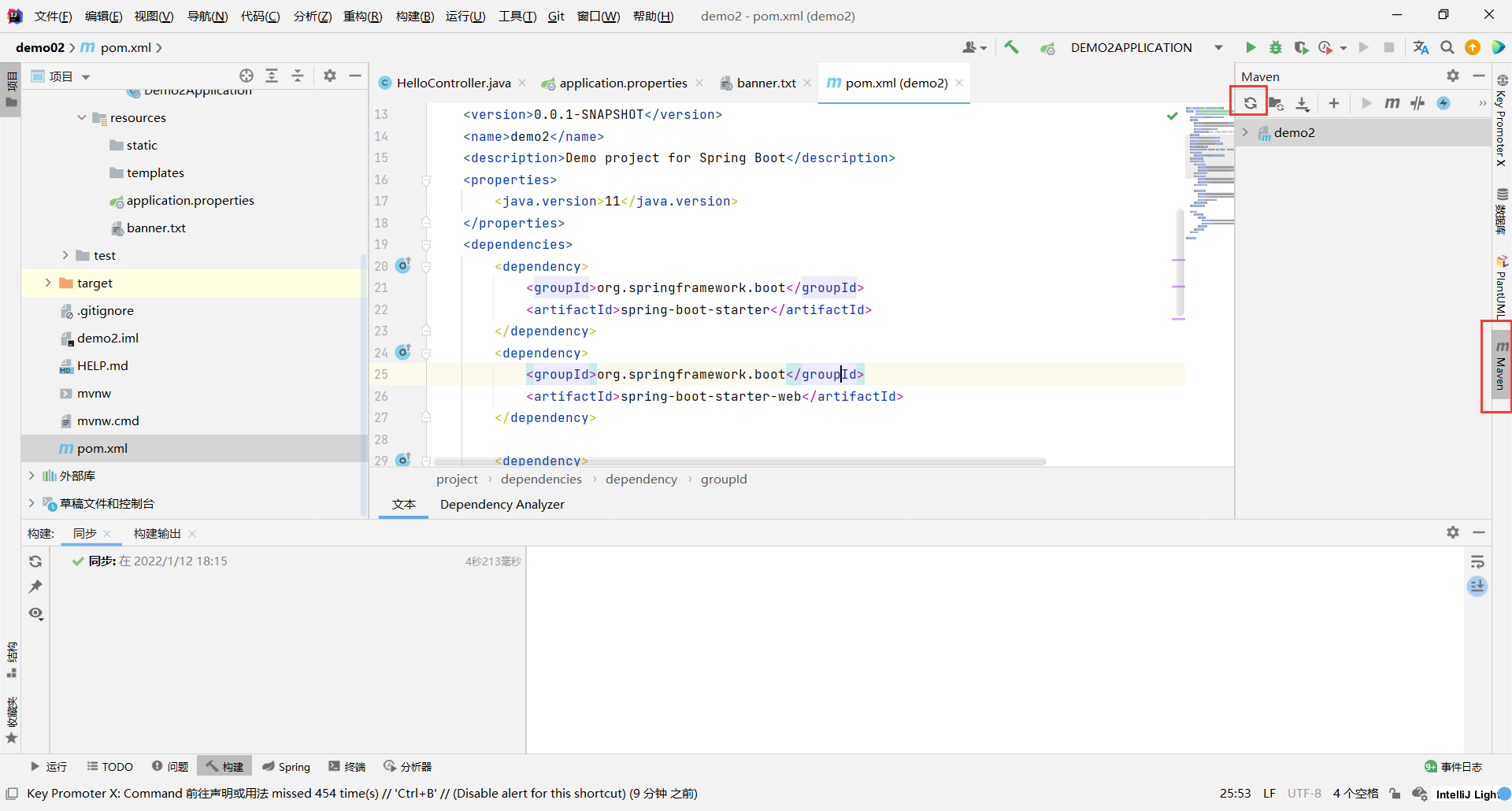The width and height of the screenshot is (1512, 811).
Task: Run with Coverage icon
Action: (1301, 47)
